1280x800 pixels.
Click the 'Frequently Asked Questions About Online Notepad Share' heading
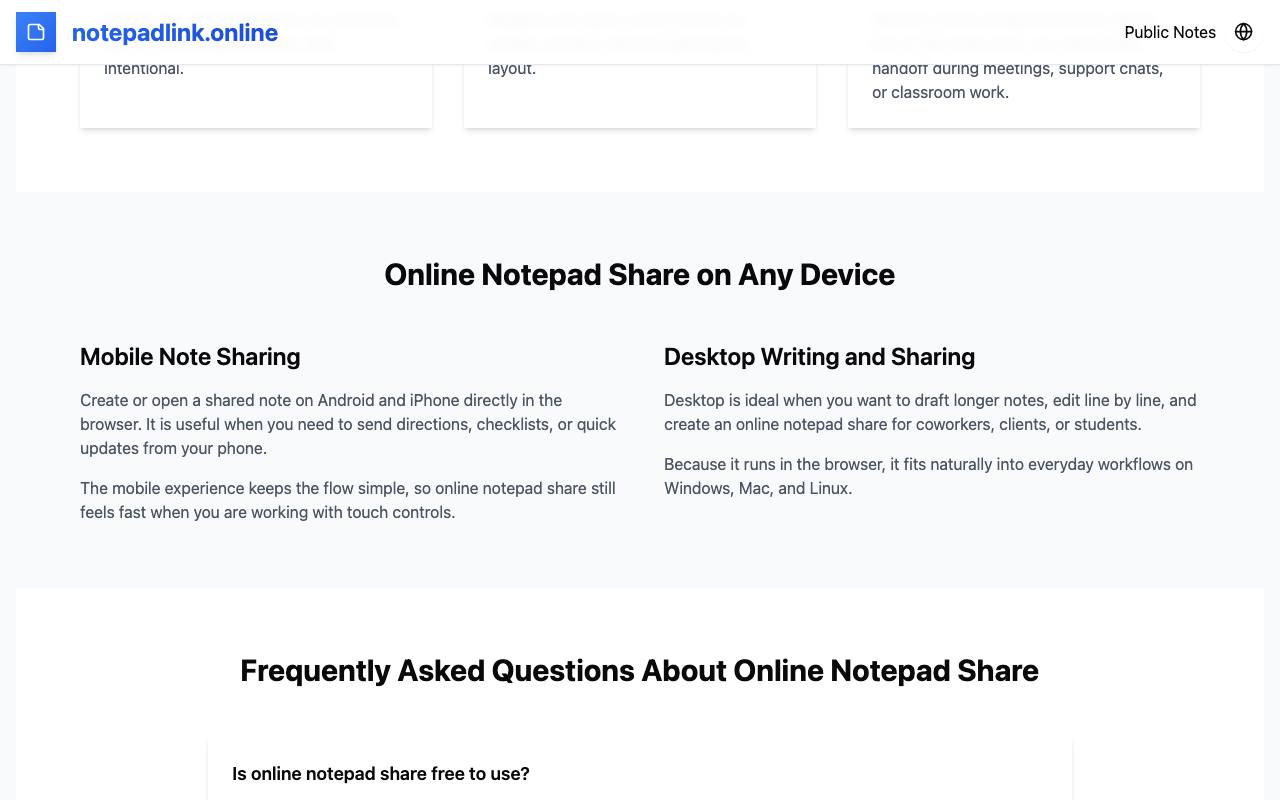[x=640, y=670]
